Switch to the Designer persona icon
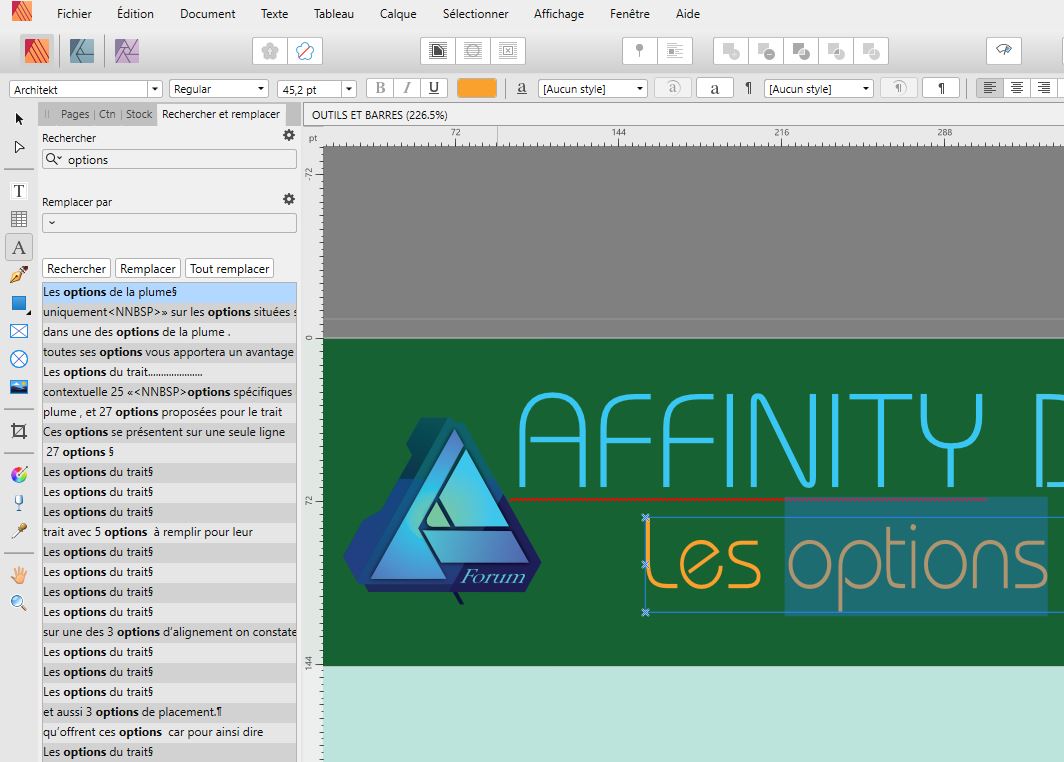The height and width of the screenshot is (762, 1064). click(81, 51)
